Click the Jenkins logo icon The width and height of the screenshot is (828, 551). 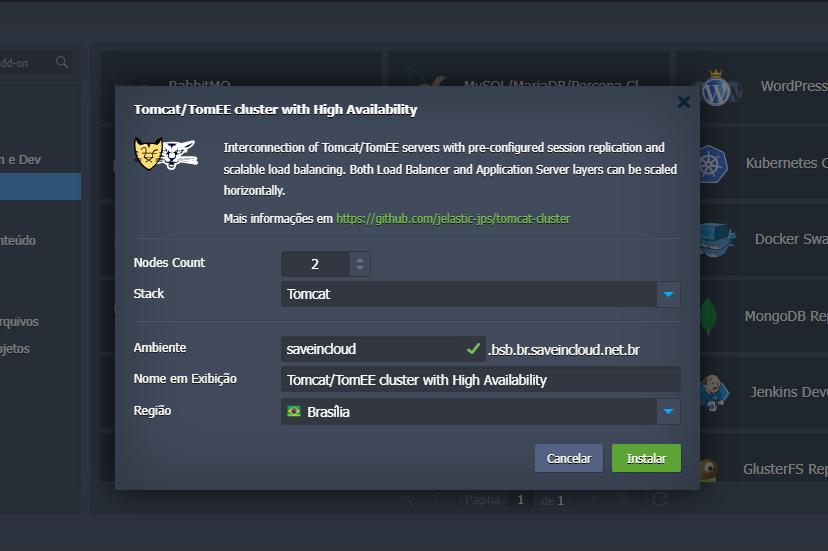[x=714, y=391]
